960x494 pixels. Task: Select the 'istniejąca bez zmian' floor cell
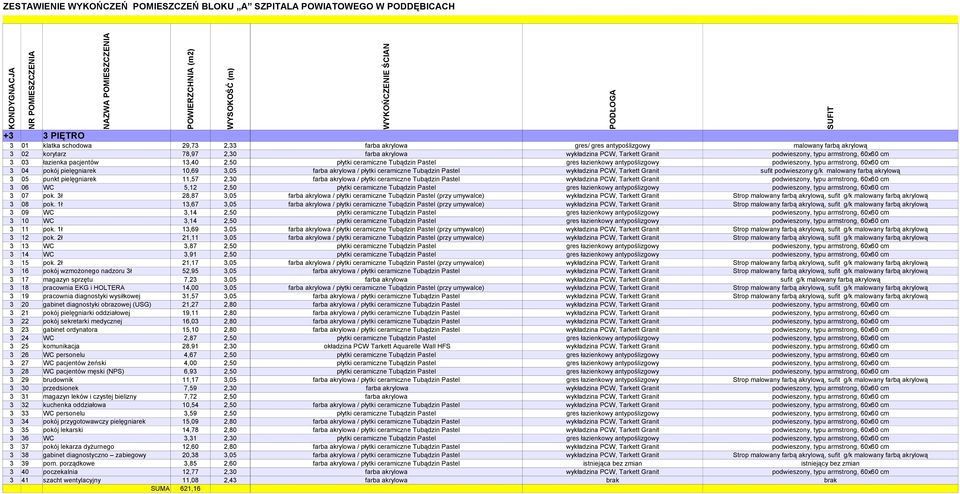pos(612,463)
